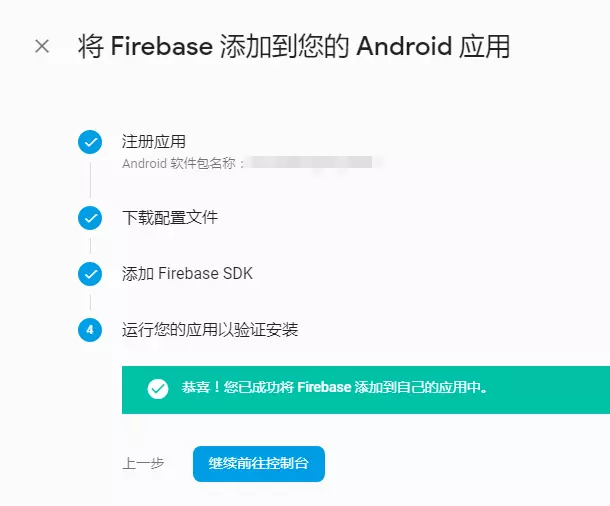Click the word Firebase in the dialog heading
Screen dimensions: 610x506
pyautogui.click(x=161, y=46)
